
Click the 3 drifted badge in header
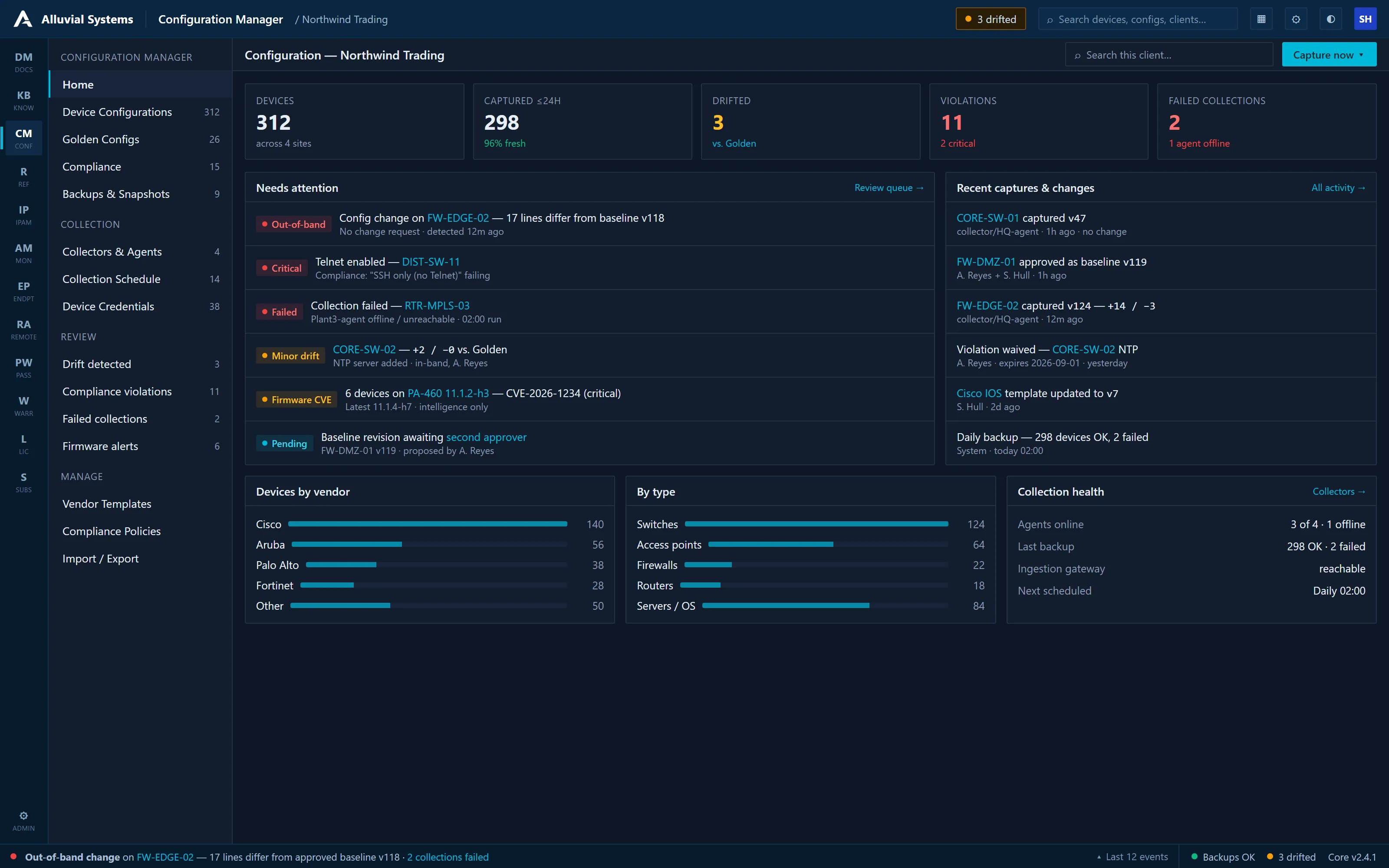(x=990, y=19)
